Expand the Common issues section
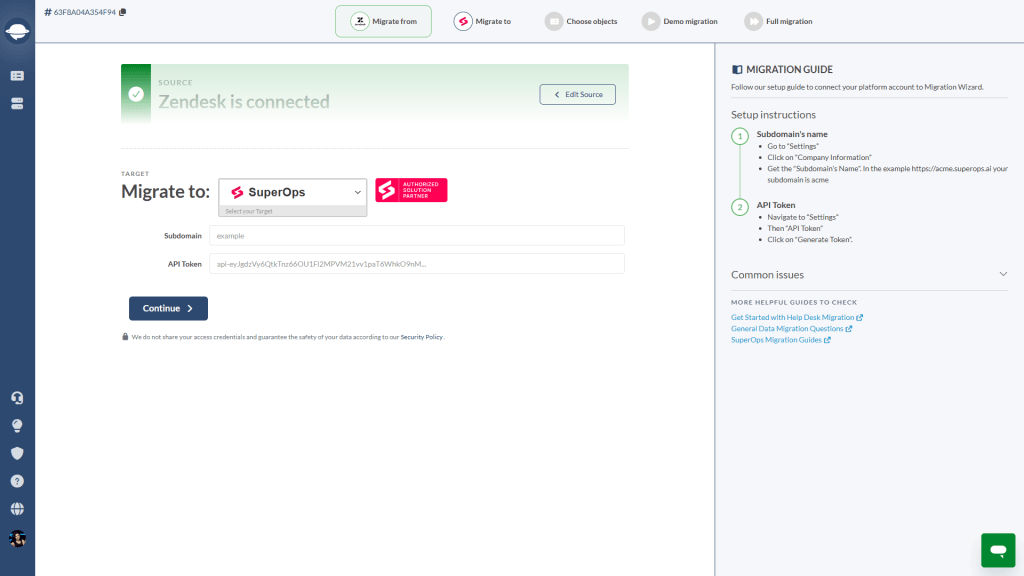Screen dimensions: 1024x576 click(869, 274)
